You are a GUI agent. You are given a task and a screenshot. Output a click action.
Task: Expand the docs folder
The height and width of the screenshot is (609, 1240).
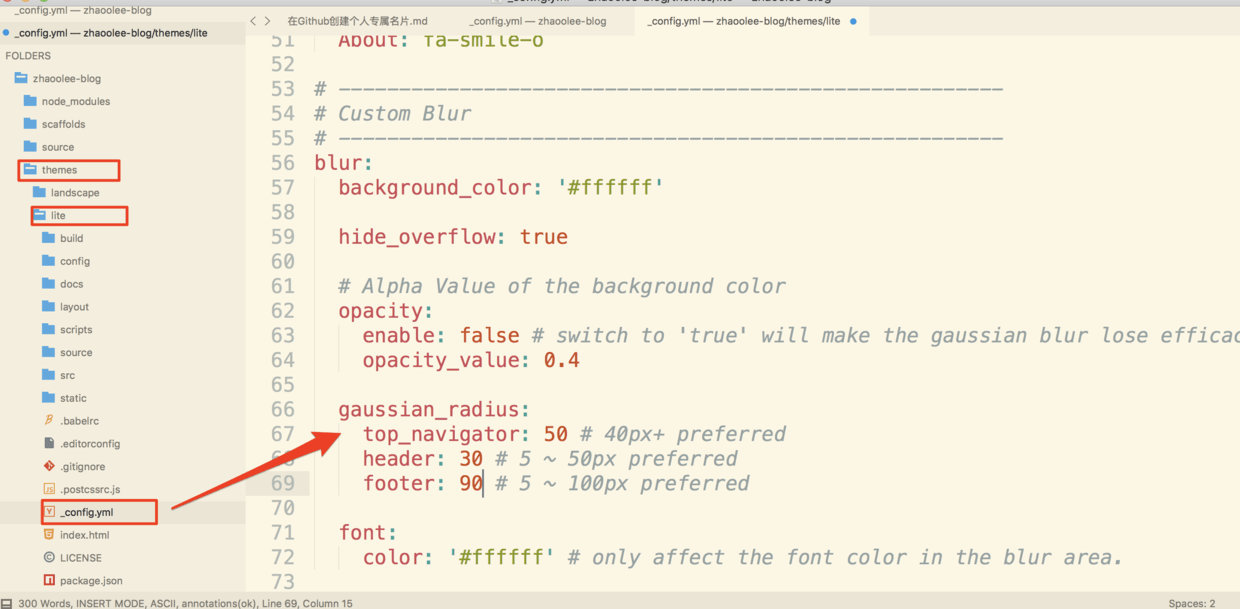[x=71, y=284]
